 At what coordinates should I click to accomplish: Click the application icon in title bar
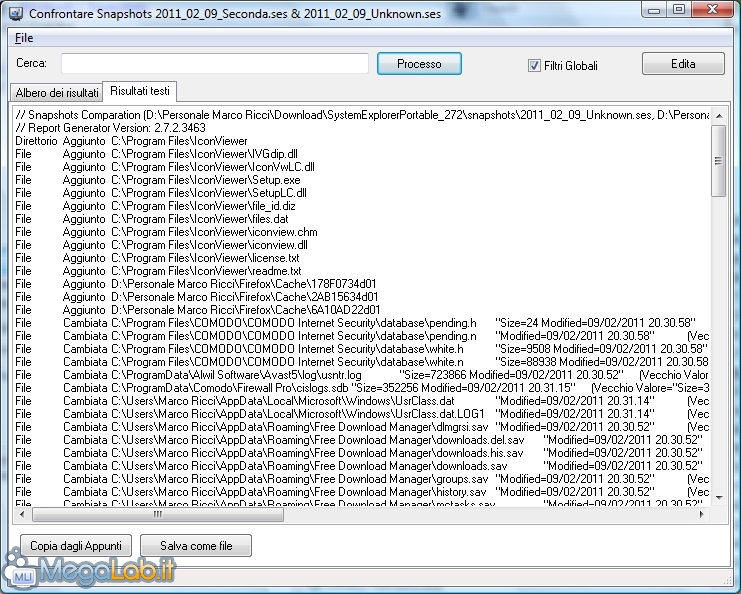tap(16, 13)
